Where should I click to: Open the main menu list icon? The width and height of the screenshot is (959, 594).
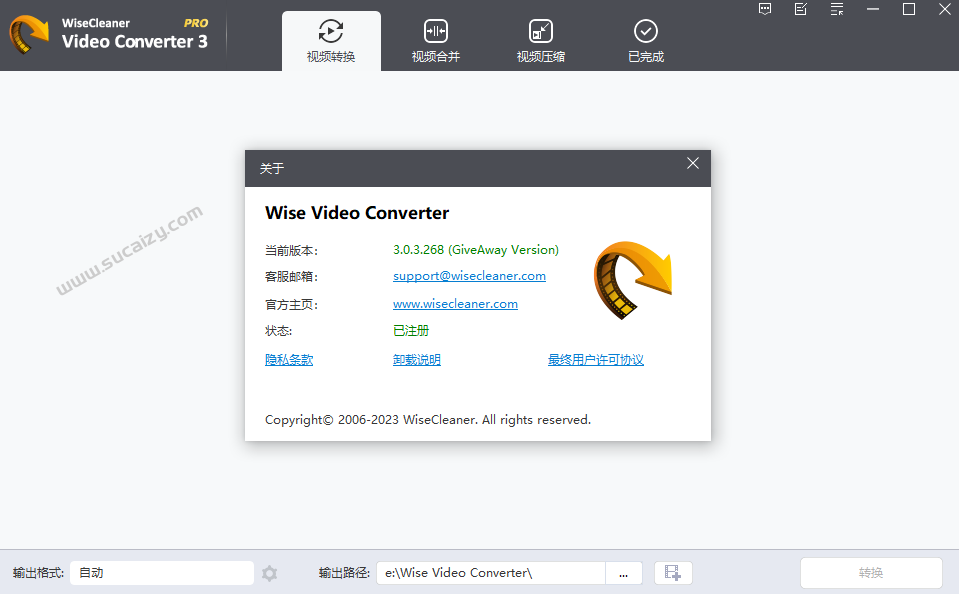(836, 9)
